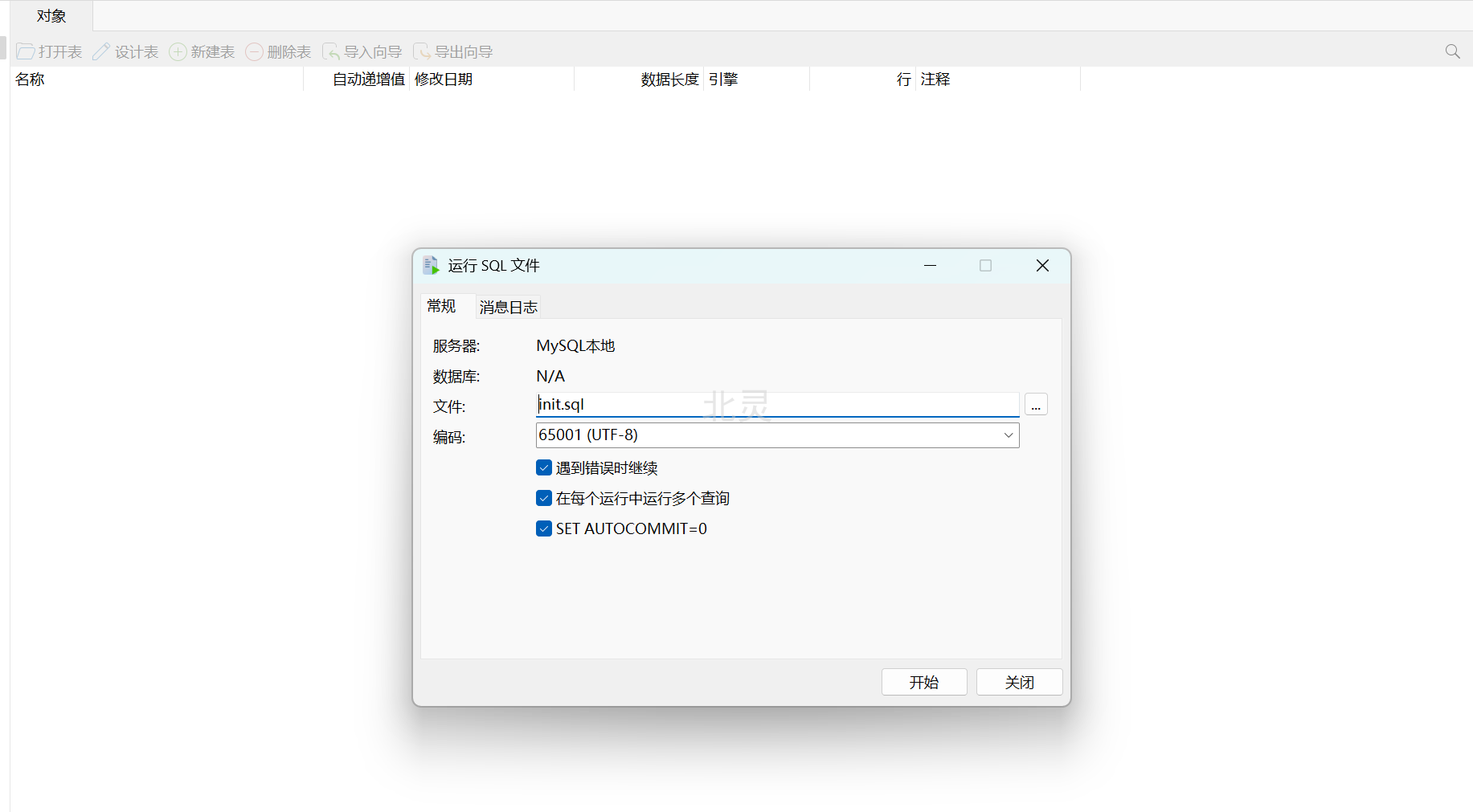Viewport: 1473px width, 812px height.
Task: Click the 自动递增值 column header
Action: 357,80
